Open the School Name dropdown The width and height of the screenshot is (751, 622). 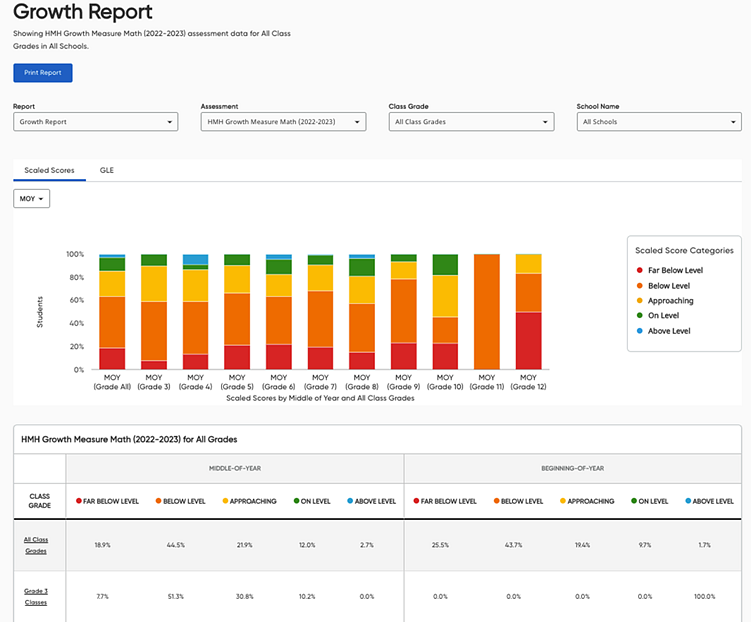pos(659,122)
